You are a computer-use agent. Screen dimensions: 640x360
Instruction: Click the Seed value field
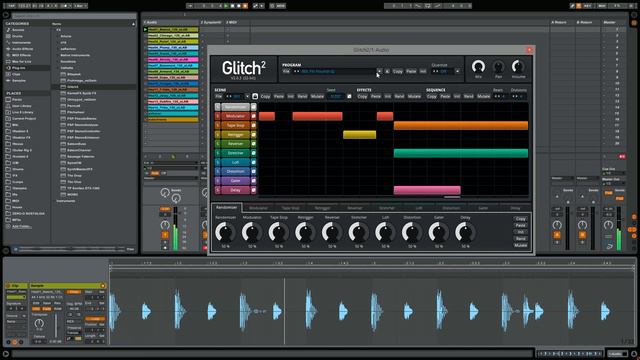[336, 96]
